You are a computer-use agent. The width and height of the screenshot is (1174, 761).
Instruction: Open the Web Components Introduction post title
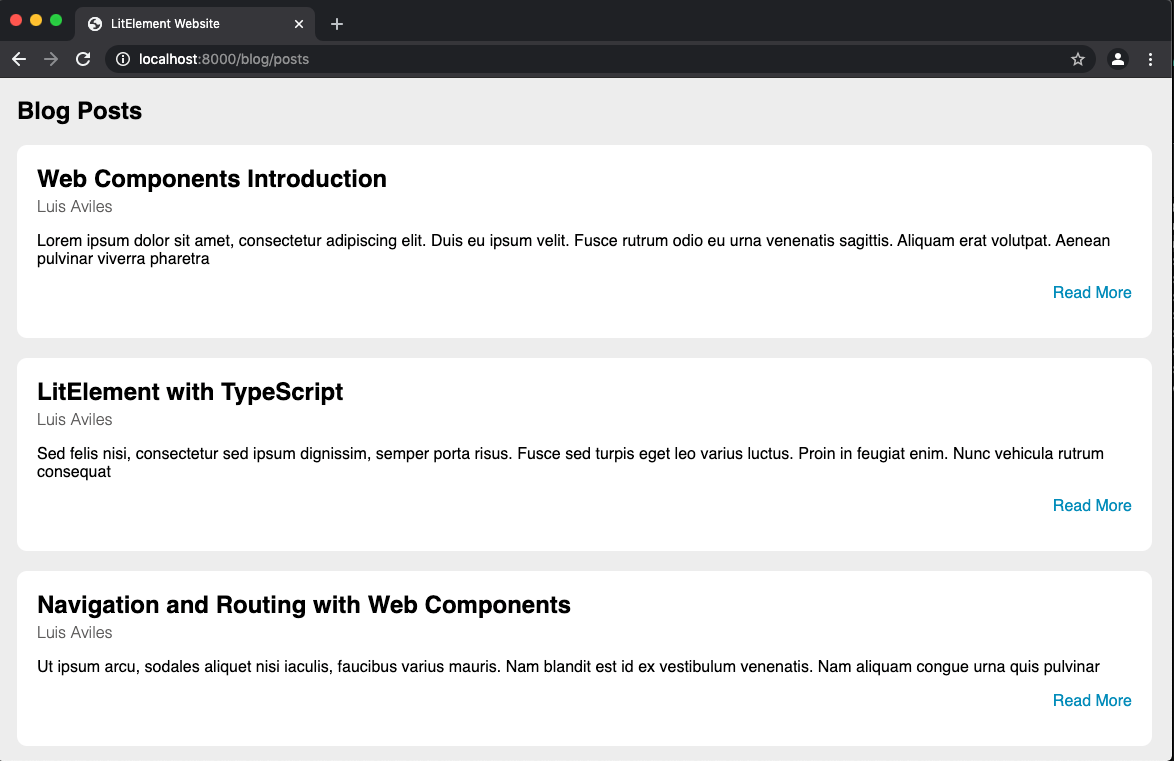click(x=211, y=178)
